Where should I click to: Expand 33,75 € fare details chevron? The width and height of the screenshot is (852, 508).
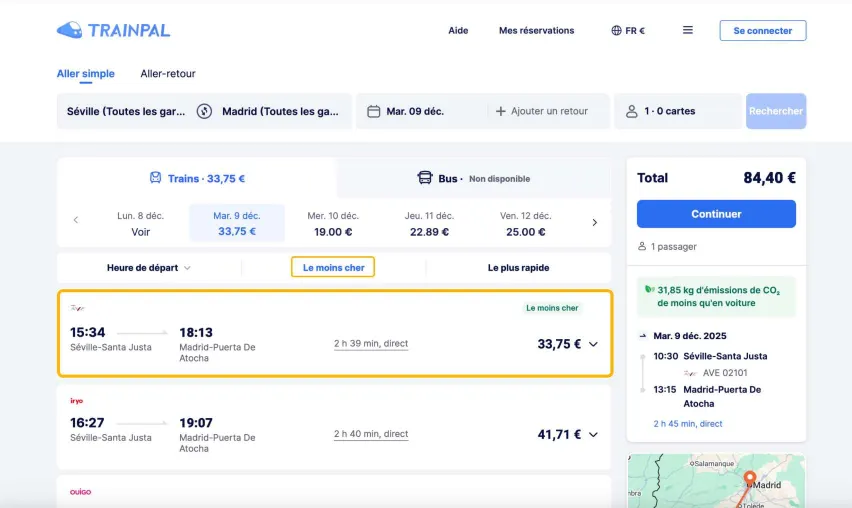(x=593, y=344)
